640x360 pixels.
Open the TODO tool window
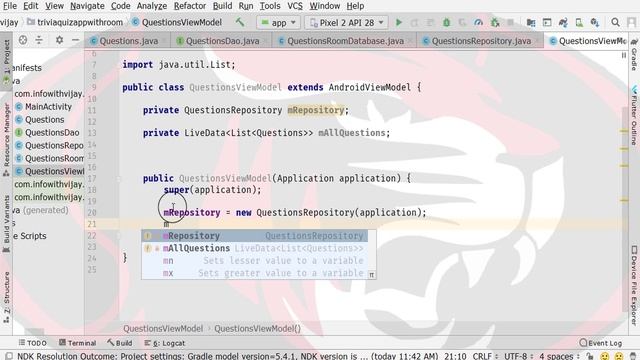pyautogui.click(x=33, y=343)
